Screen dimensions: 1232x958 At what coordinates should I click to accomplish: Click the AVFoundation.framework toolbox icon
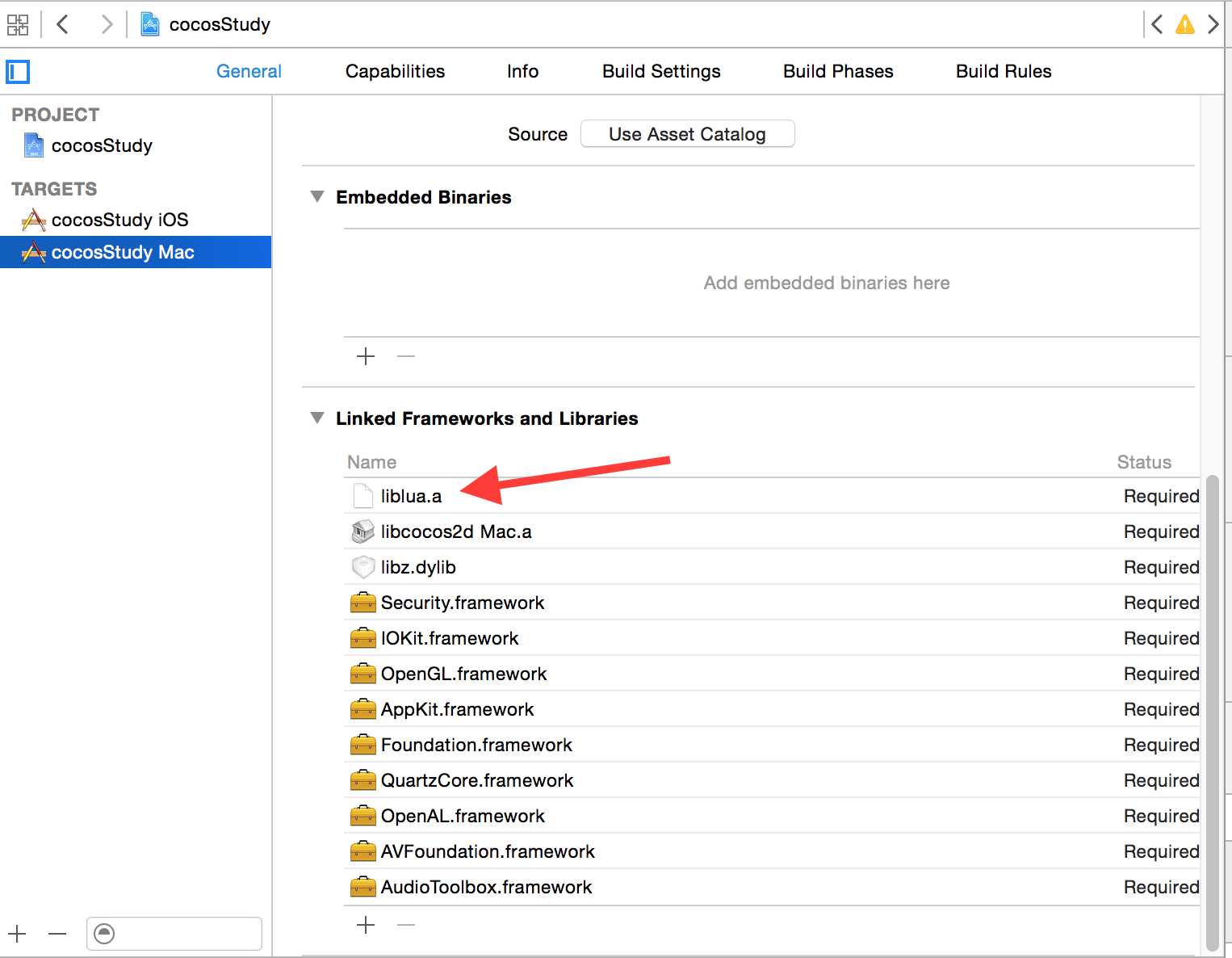coord(363,851)
